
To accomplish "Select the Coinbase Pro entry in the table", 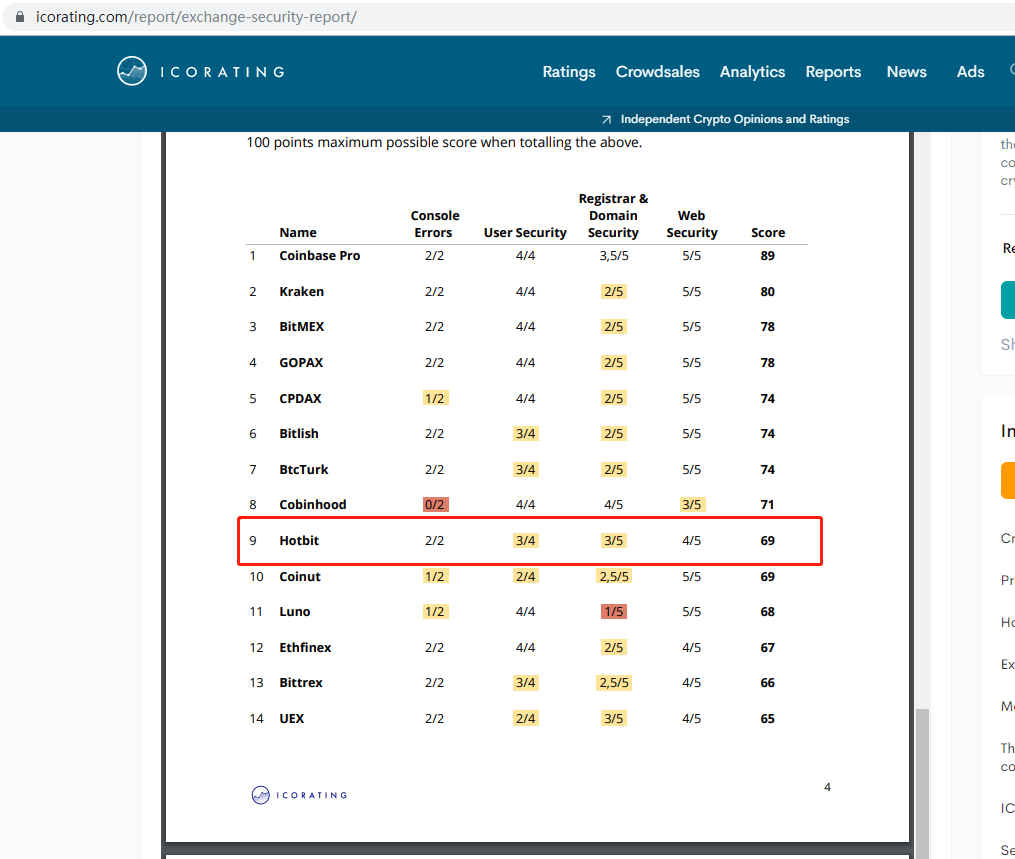I will tap(319, 256).
